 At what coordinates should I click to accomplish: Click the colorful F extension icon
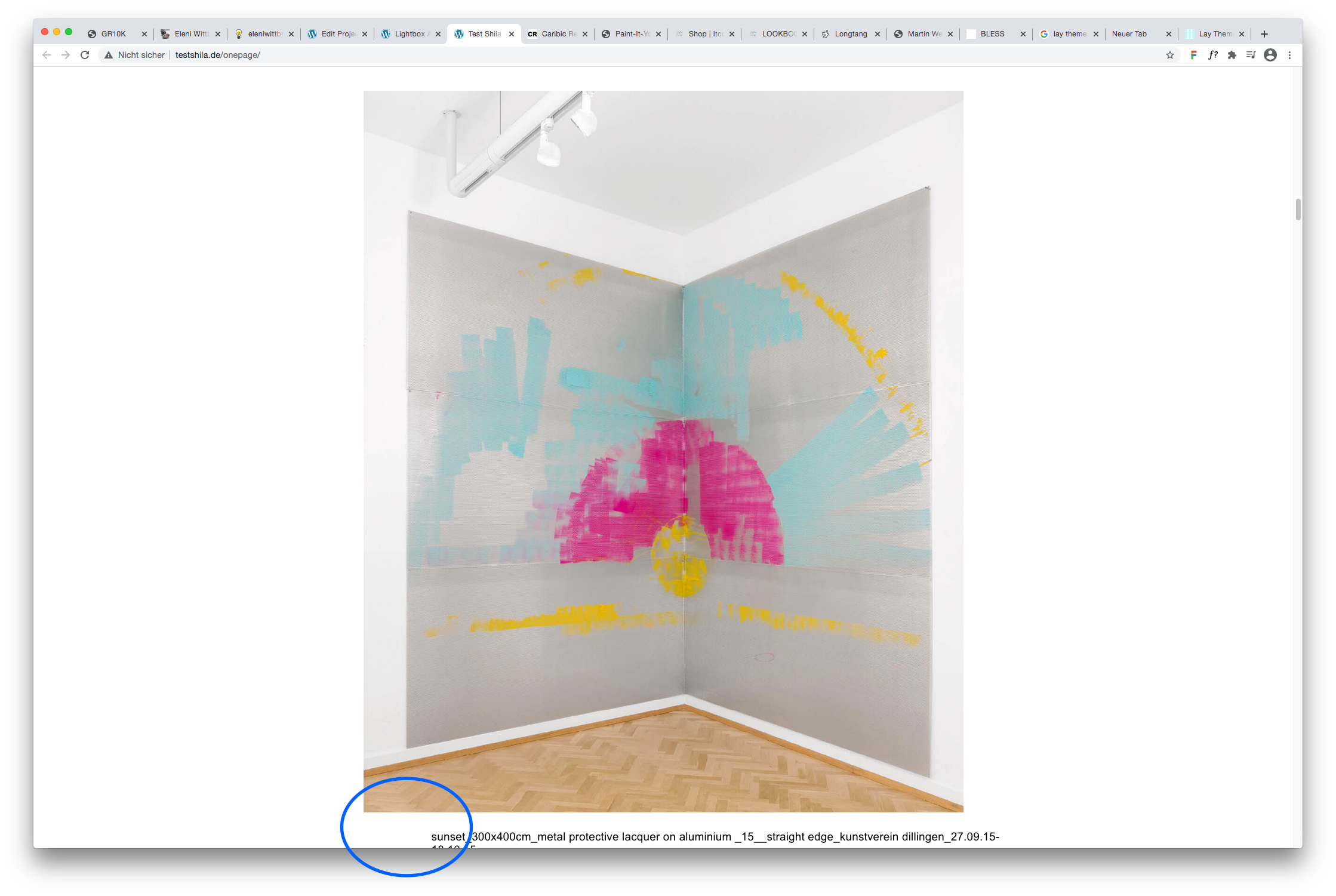pyautogui.click(x=1193, y=55)
